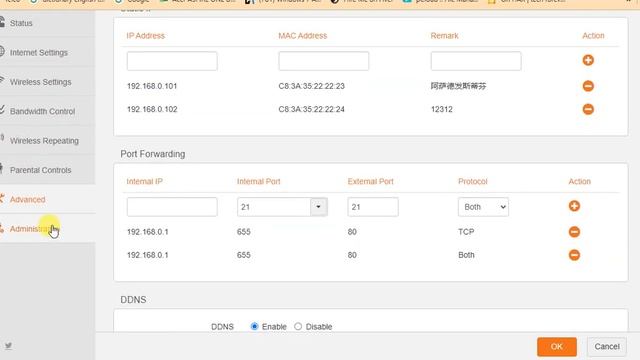Open the Status menu item
Image resolution: width=640 pixels, height=360 pixels.
pos(21,23)
